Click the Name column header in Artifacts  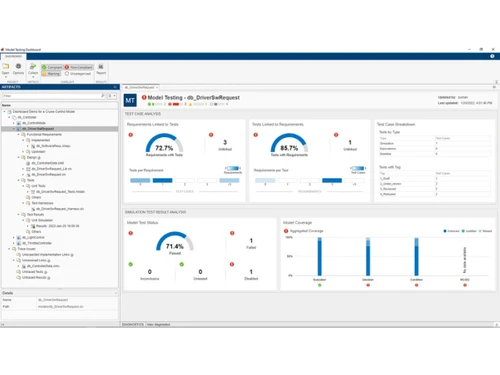pyautogui.click(x=60, y=105)
